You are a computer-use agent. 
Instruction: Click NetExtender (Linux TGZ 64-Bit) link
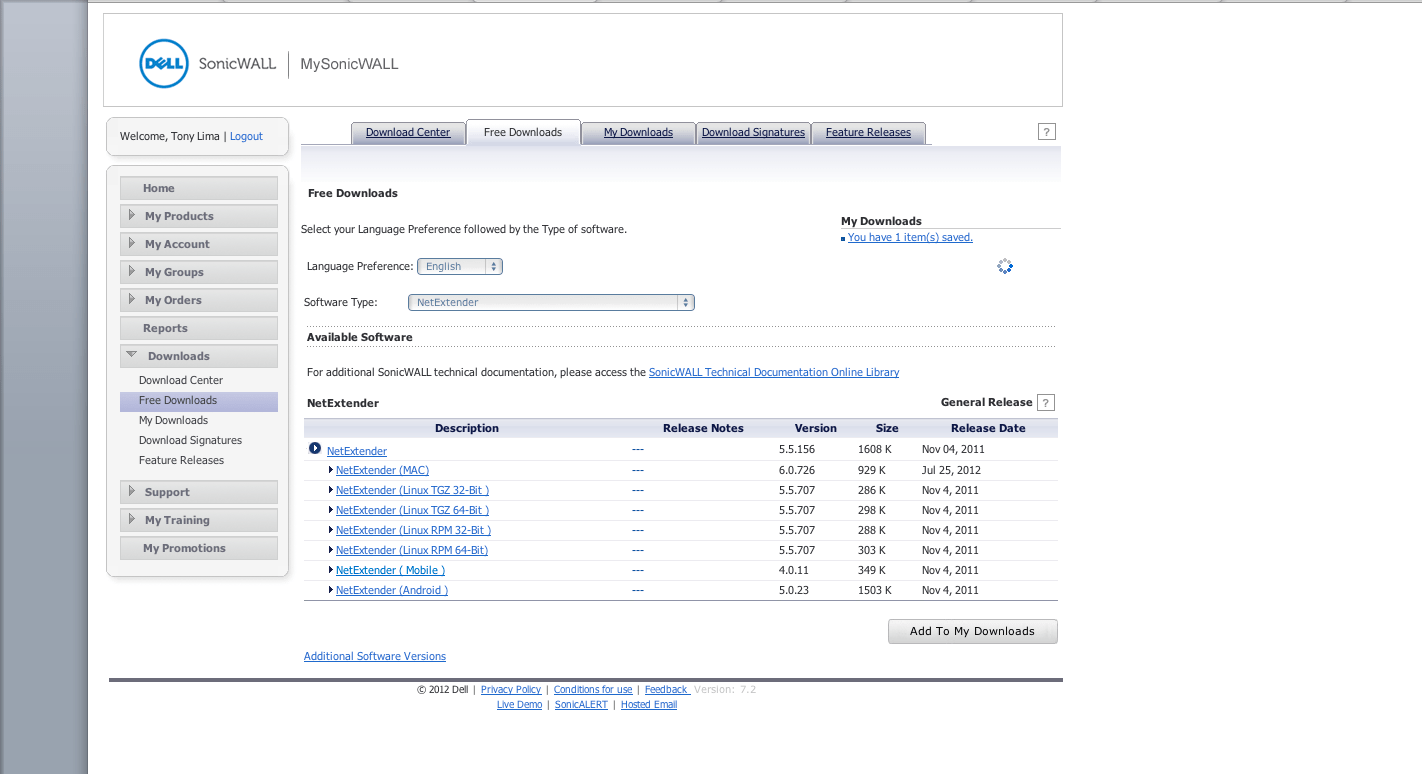pyautogui.click(x=412, y=510)
